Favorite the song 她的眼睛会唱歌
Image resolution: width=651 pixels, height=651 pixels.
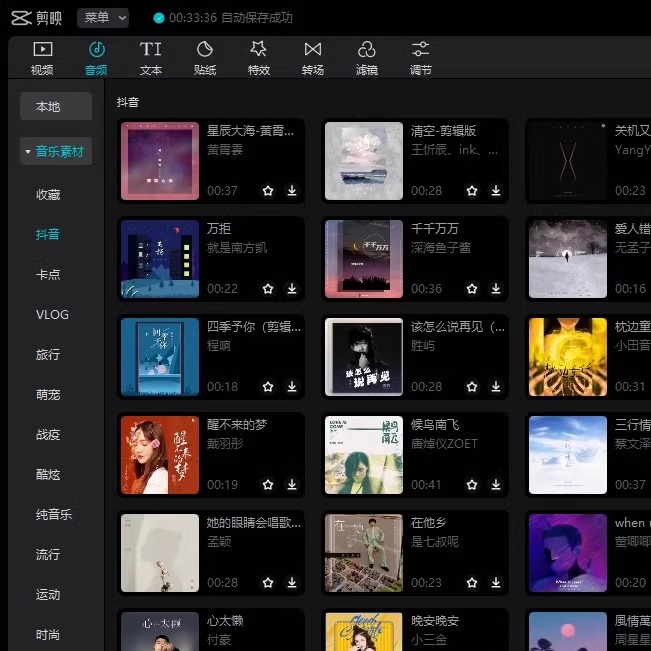click(x=268, y=582)
